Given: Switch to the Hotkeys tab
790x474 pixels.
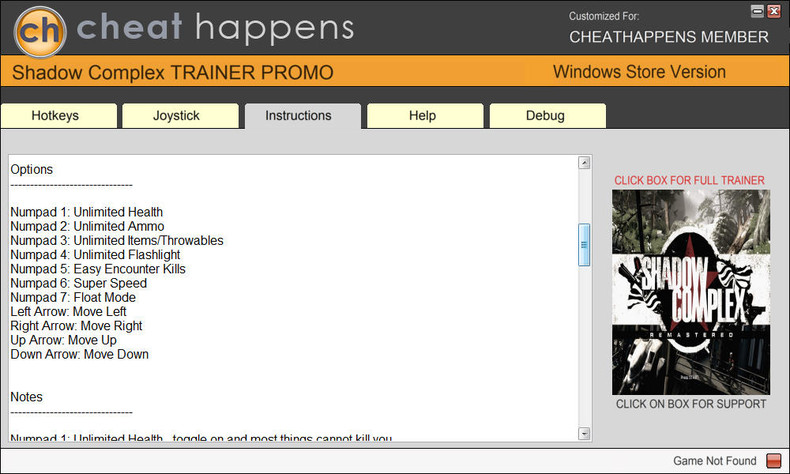Looking at the screenshot, I should 59,116.
